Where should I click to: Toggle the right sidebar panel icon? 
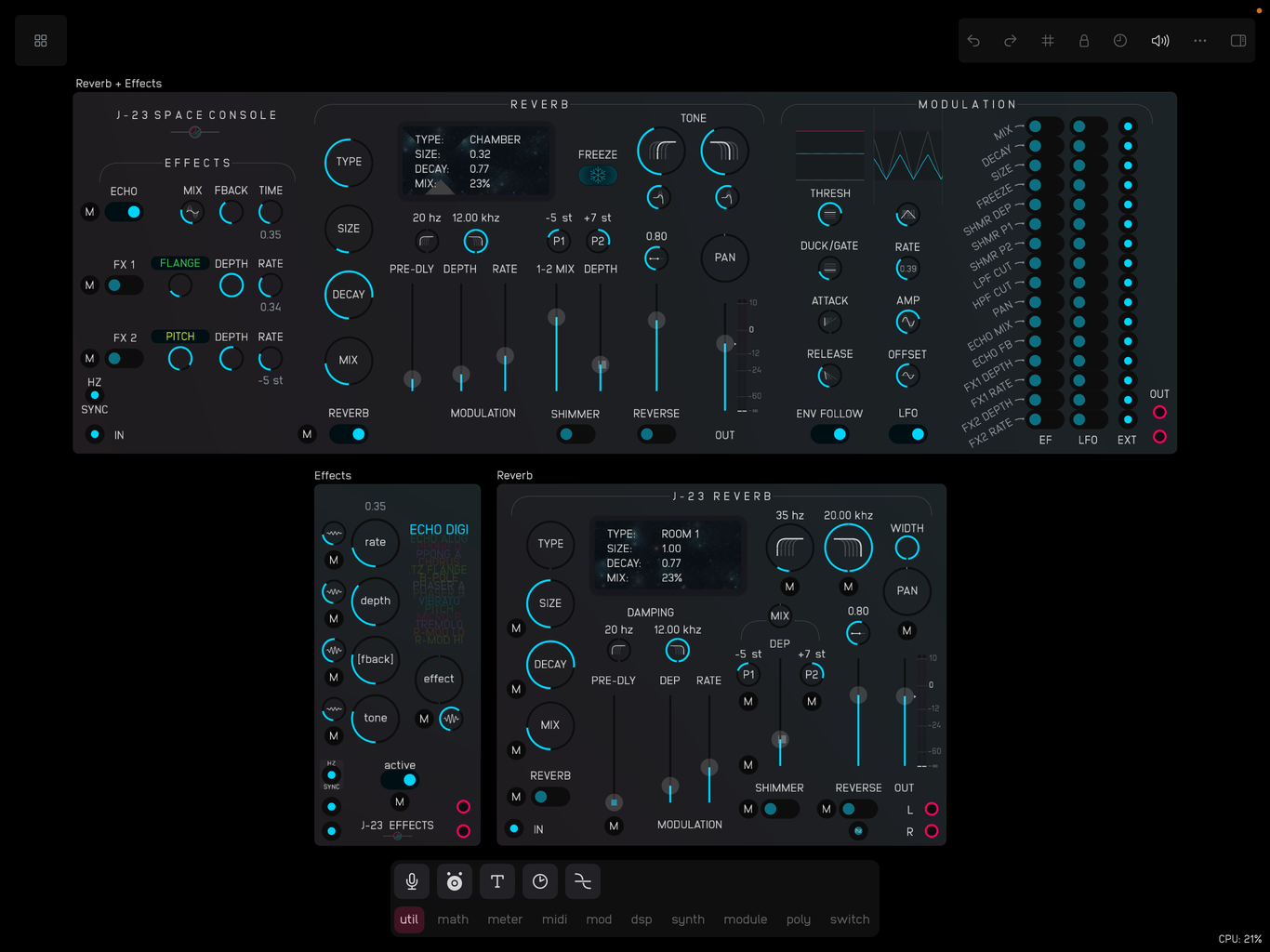pyautogui.click(x=1237, y=41)
